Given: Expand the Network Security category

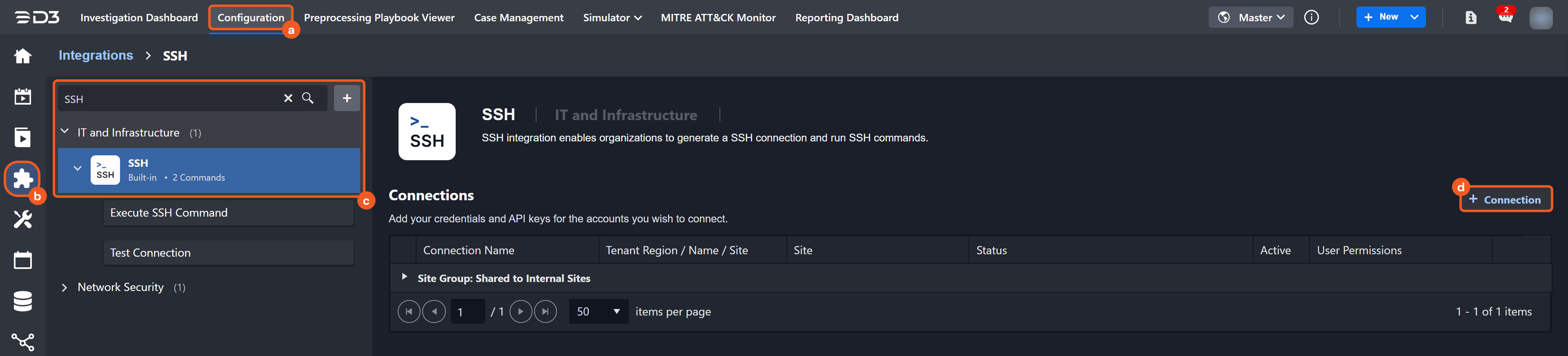Looking at the screenshot, I should 65,287.
